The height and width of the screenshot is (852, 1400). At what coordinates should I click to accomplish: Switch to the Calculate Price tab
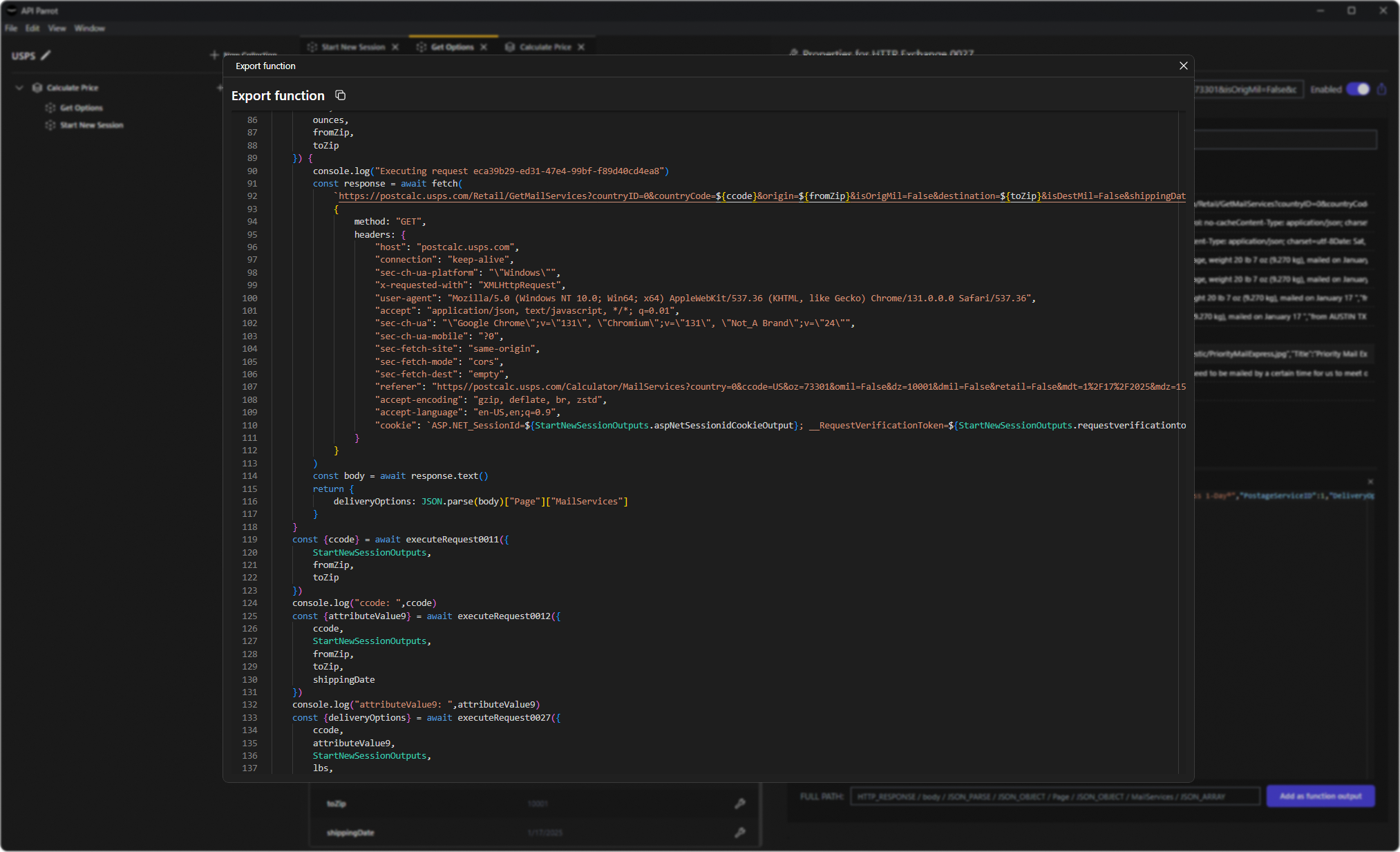545,47
